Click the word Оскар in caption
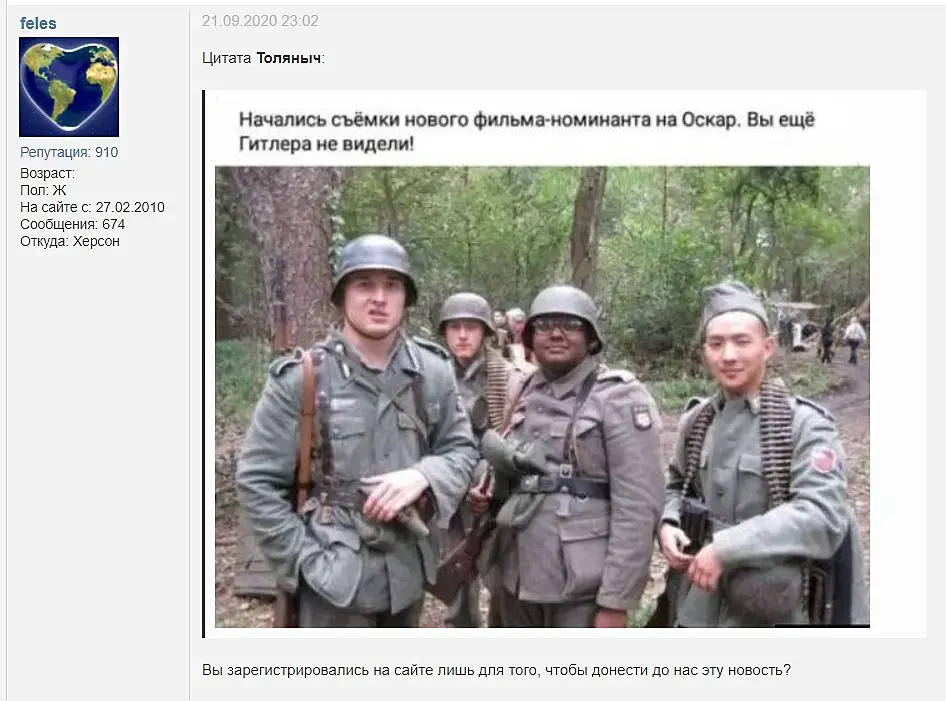Image resolution: width=946 pixels, height=701 pixels. (x=710, y=119)
